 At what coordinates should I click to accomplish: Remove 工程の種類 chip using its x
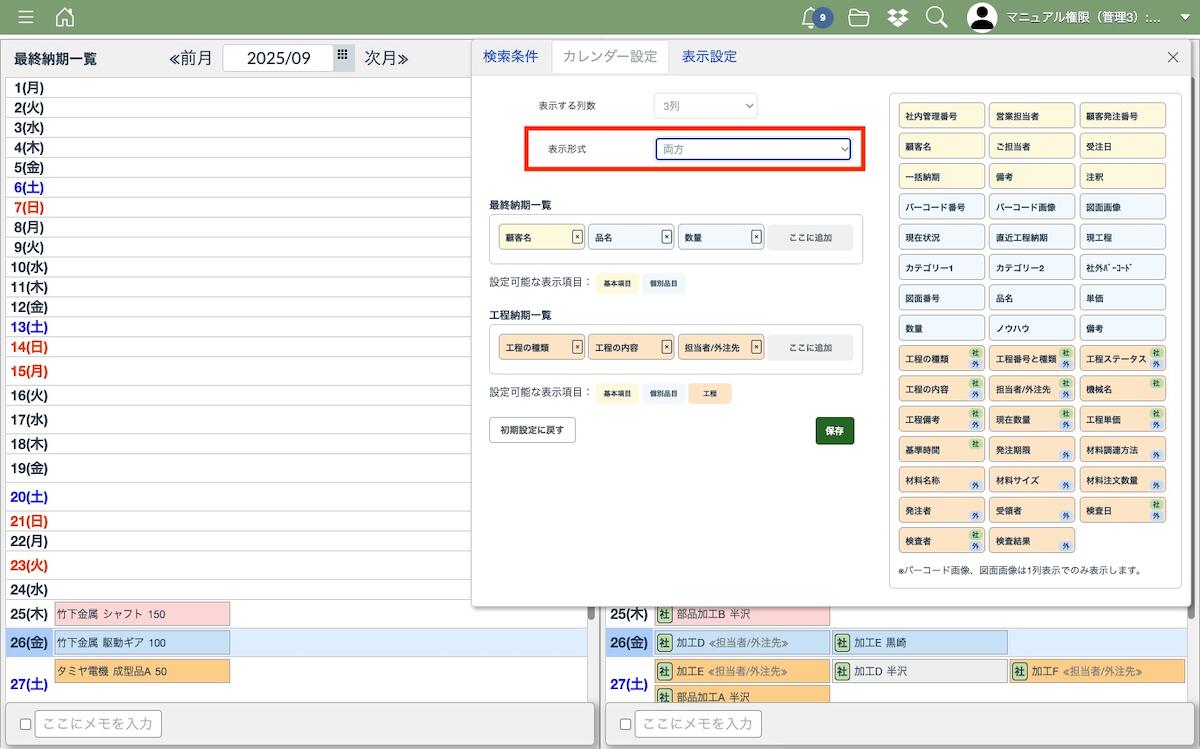(x=577, y=347)
